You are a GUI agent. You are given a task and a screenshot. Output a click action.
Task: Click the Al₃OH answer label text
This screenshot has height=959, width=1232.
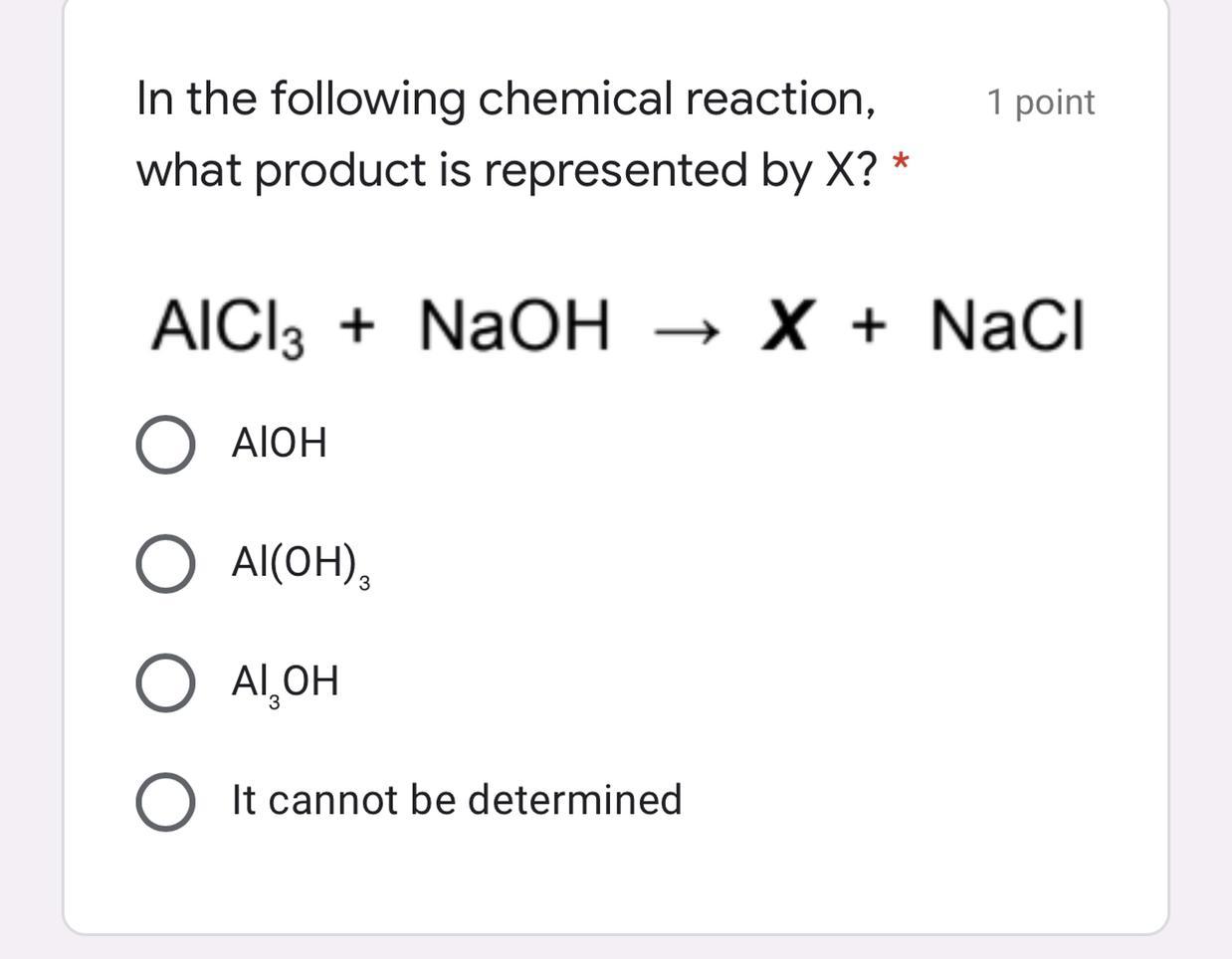pos(285,682)
